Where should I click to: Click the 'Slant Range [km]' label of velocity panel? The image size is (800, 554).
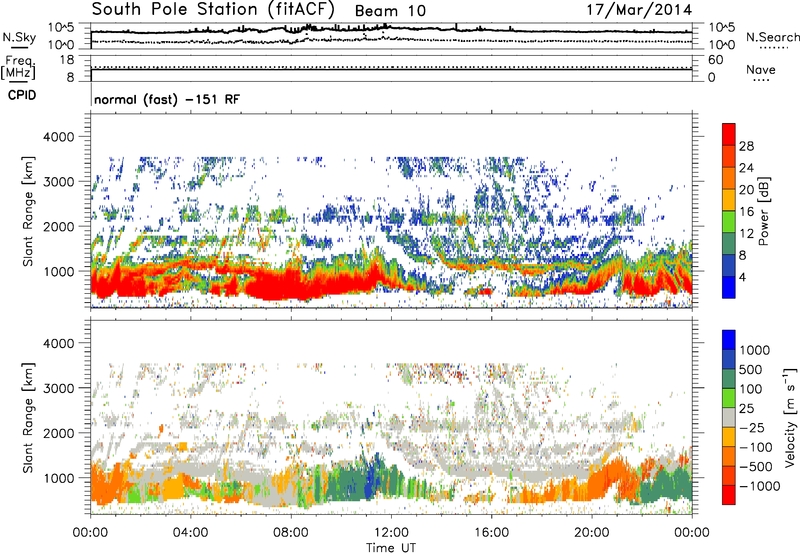(28, 418)
